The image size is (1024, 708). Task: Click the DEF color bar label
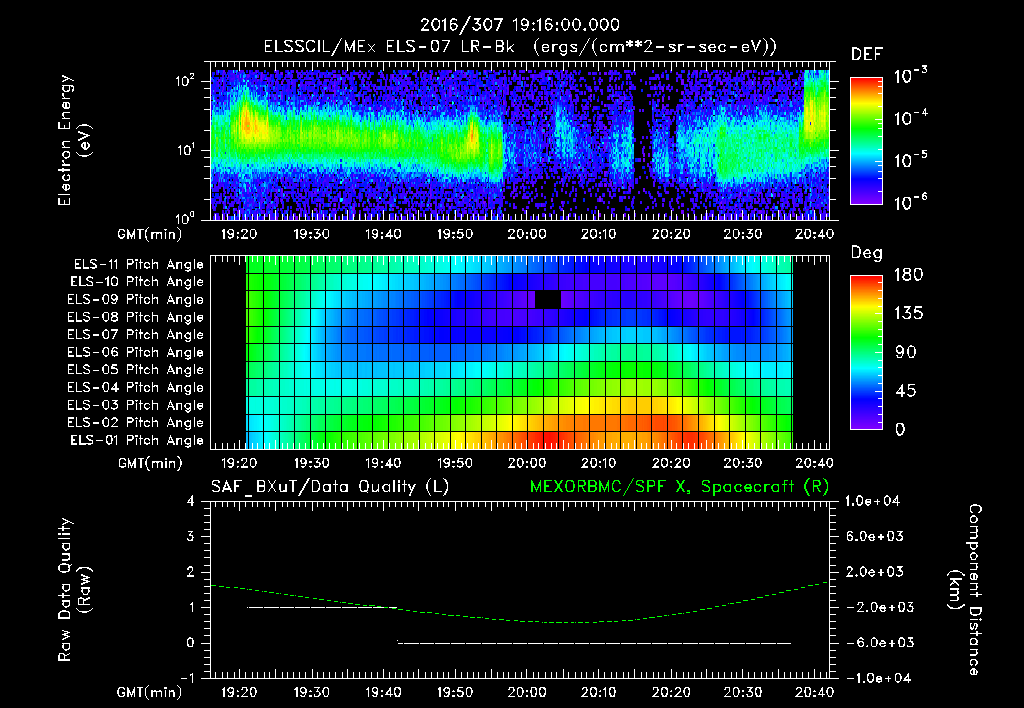[867, 55]
